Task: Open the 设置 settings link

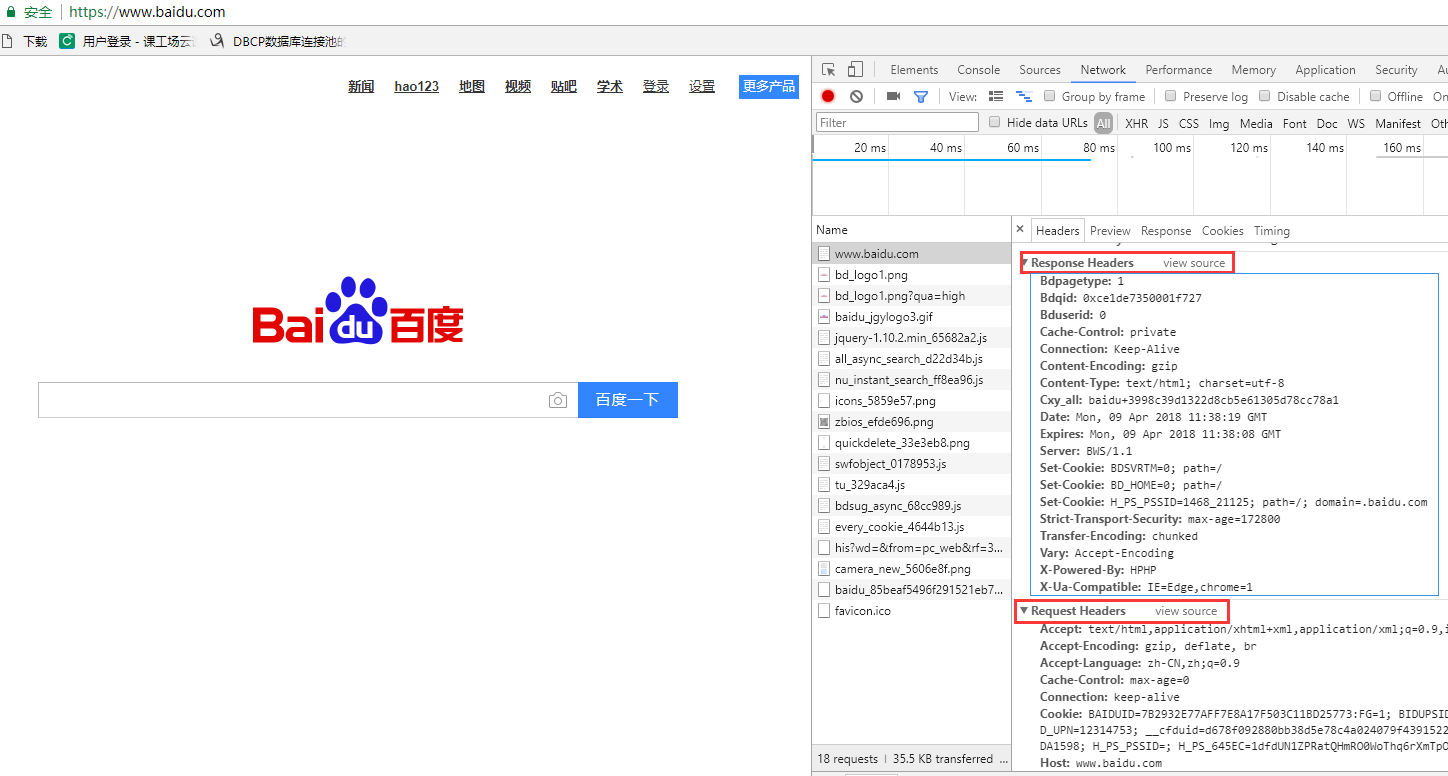Action: pyautogui.click(x=702, y=87)
